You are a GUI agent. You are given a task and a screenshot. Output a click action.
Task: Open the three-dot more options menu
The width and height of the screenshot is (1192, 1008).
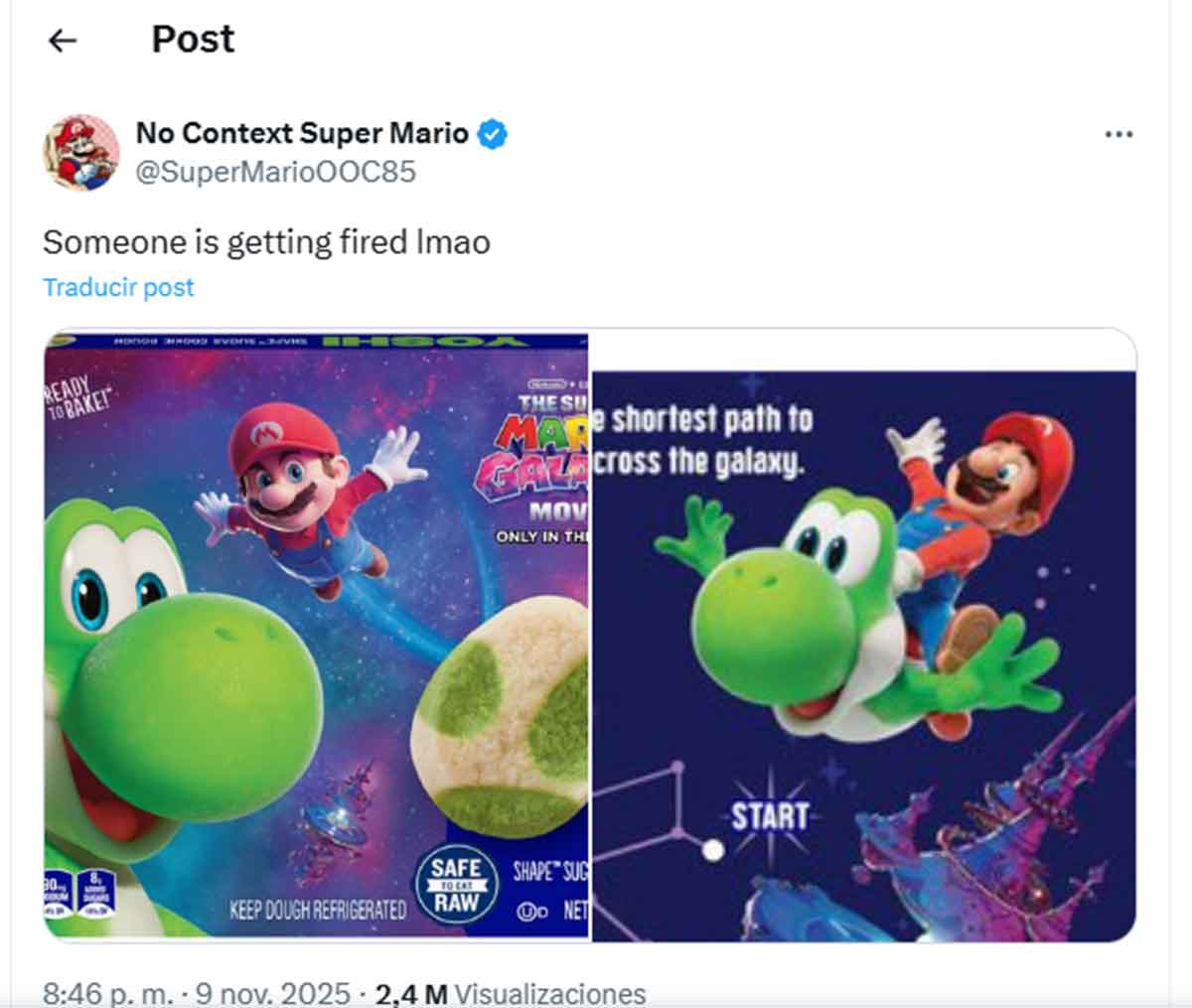pyautogui.click(x=1117, y=132)
